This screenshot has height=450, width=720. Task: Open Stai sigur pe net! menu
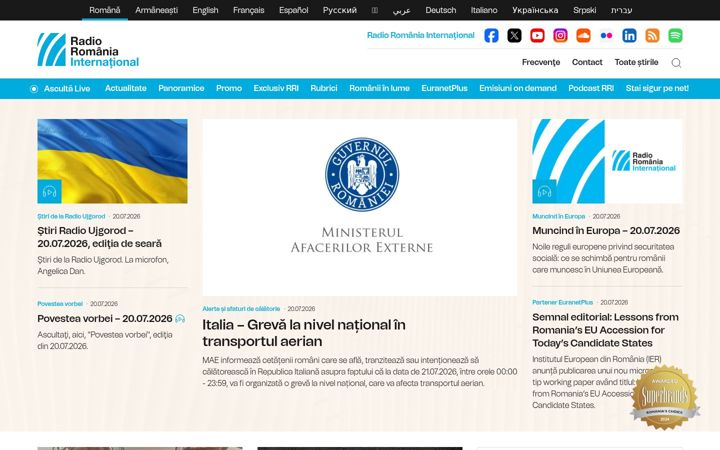[657, 88]
